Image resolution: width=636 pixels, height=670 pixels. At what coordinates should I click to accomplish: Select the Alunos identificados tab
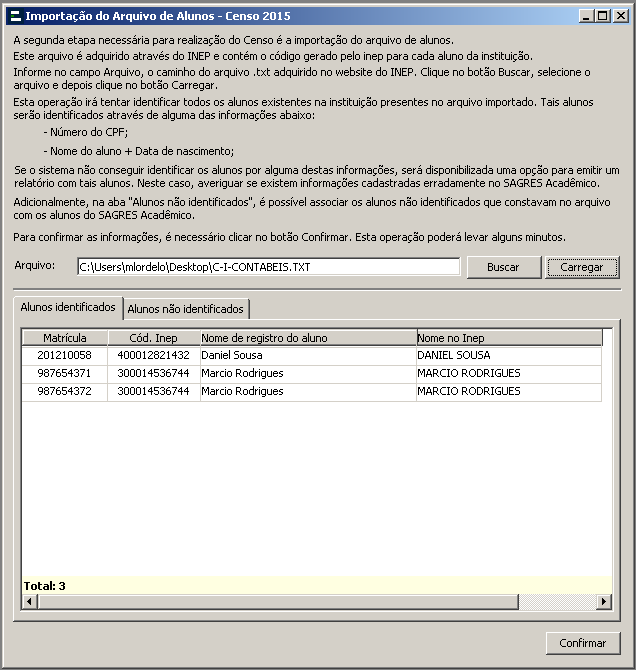click(x=67, y=308)
